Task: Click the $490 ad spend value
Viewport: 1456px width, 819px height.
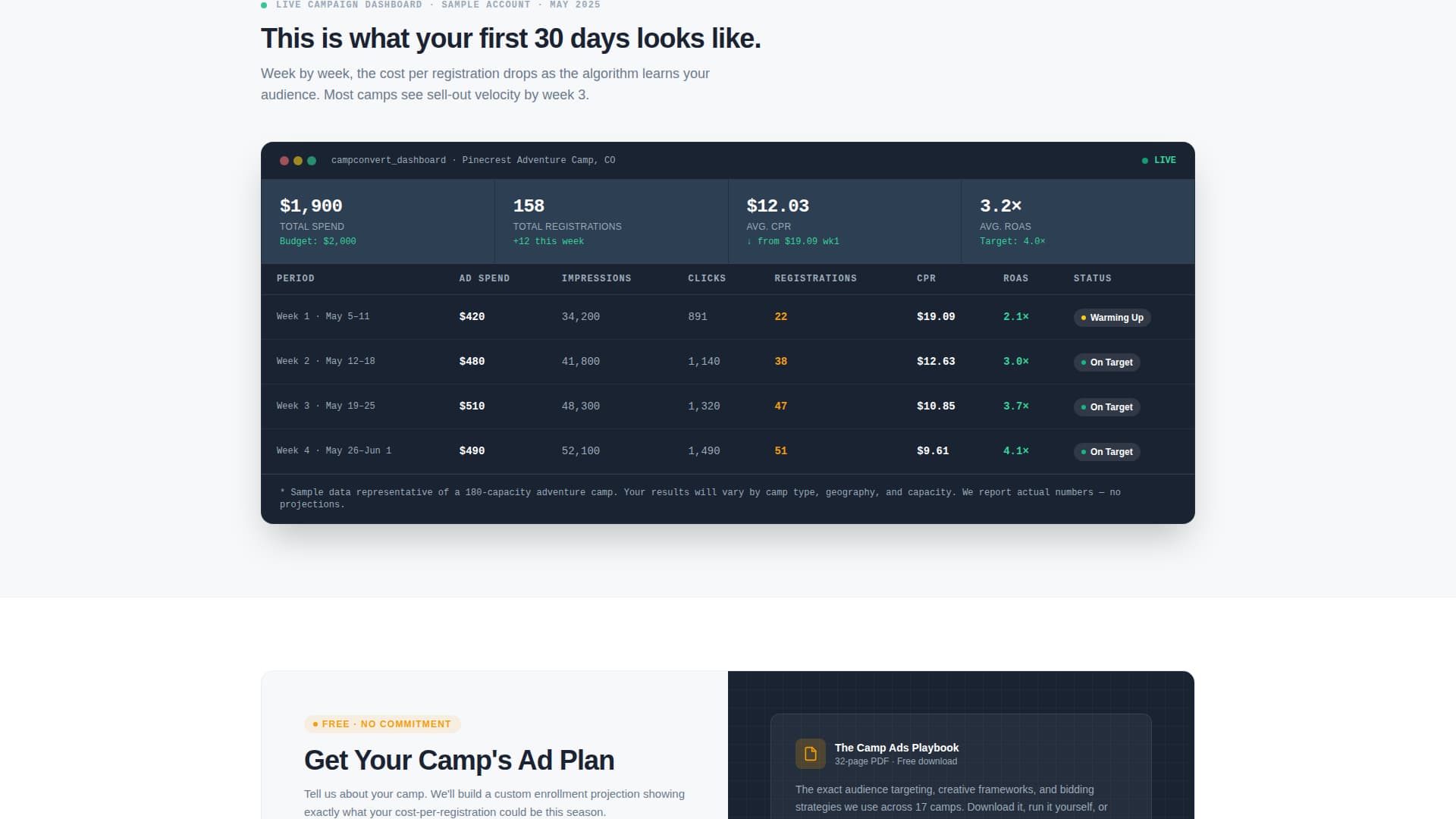Action: pyautogui.click(x=472, y=451)
